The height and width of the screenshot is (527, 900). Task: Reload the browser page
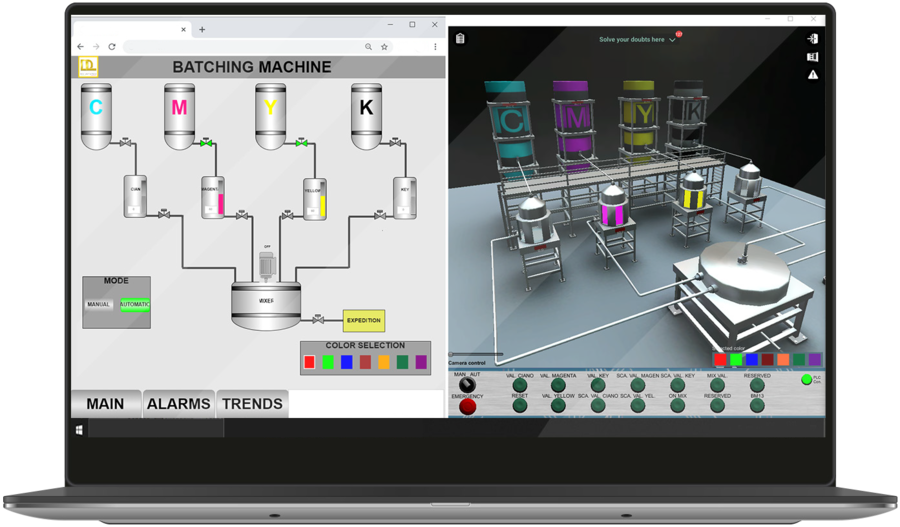pos(112,46)
